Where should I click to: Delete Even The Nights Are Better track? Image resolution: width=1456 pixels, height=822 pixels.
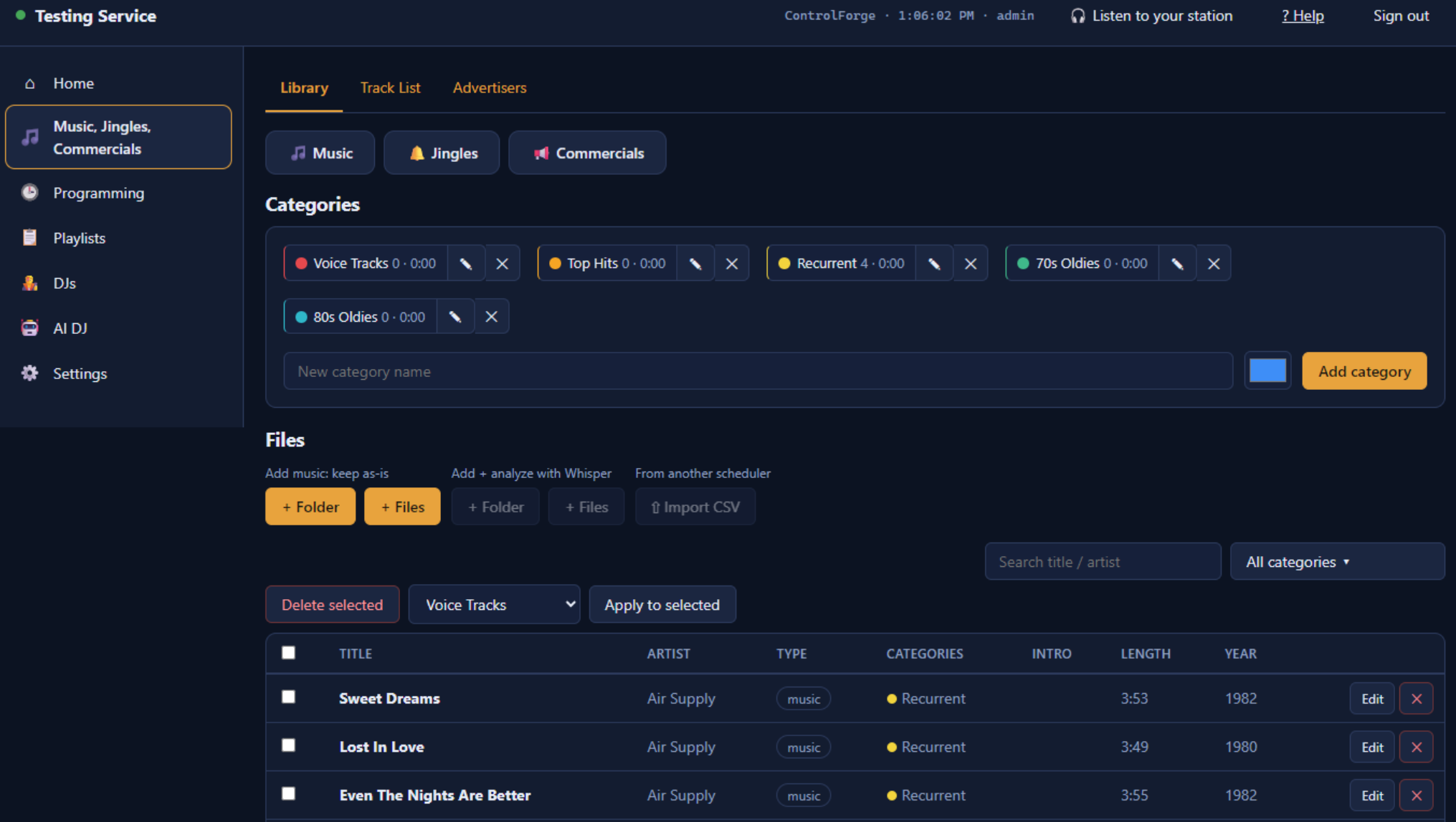click(1417, 795)
